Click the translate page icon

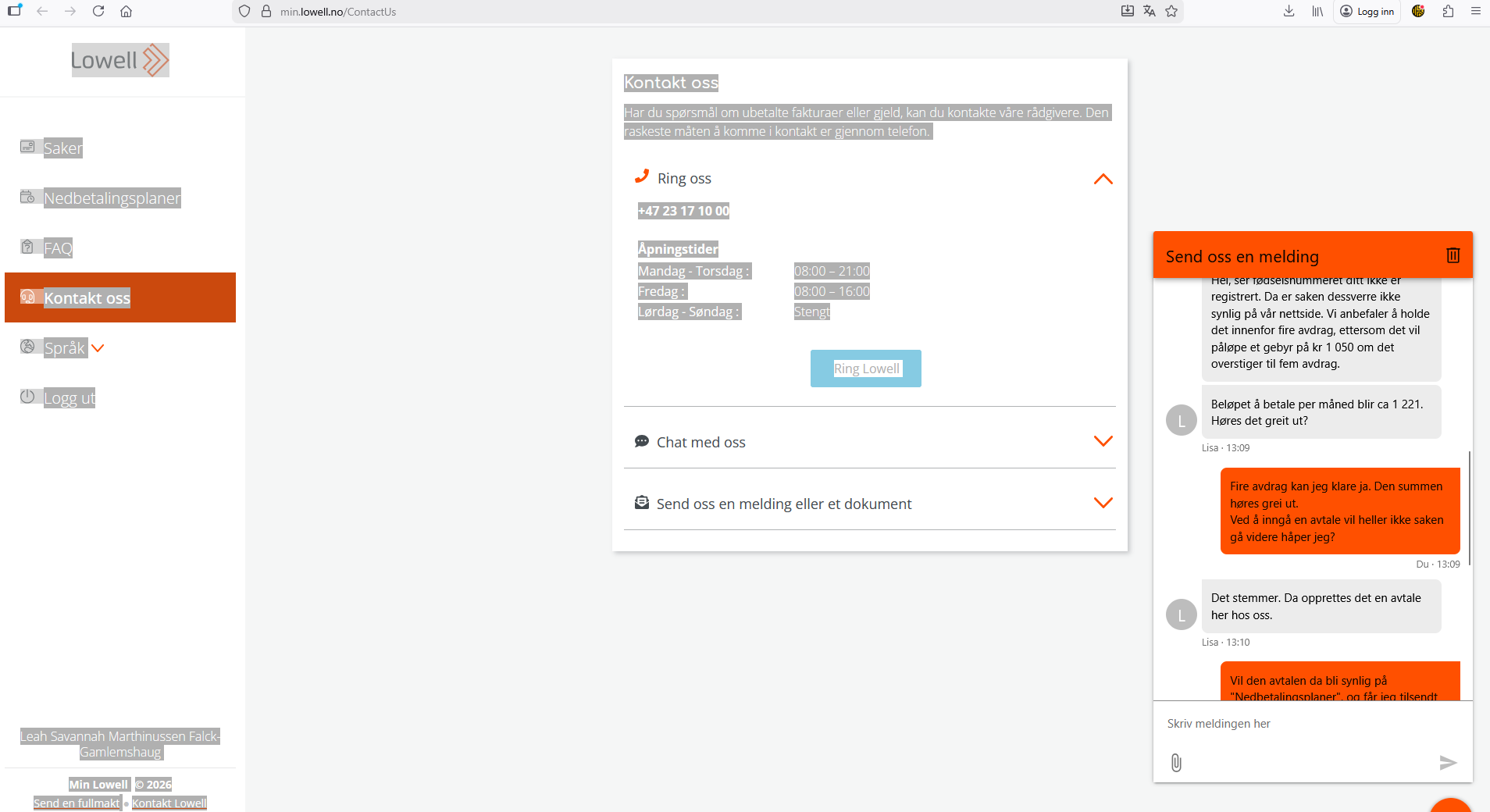[x=1149, y=11]
